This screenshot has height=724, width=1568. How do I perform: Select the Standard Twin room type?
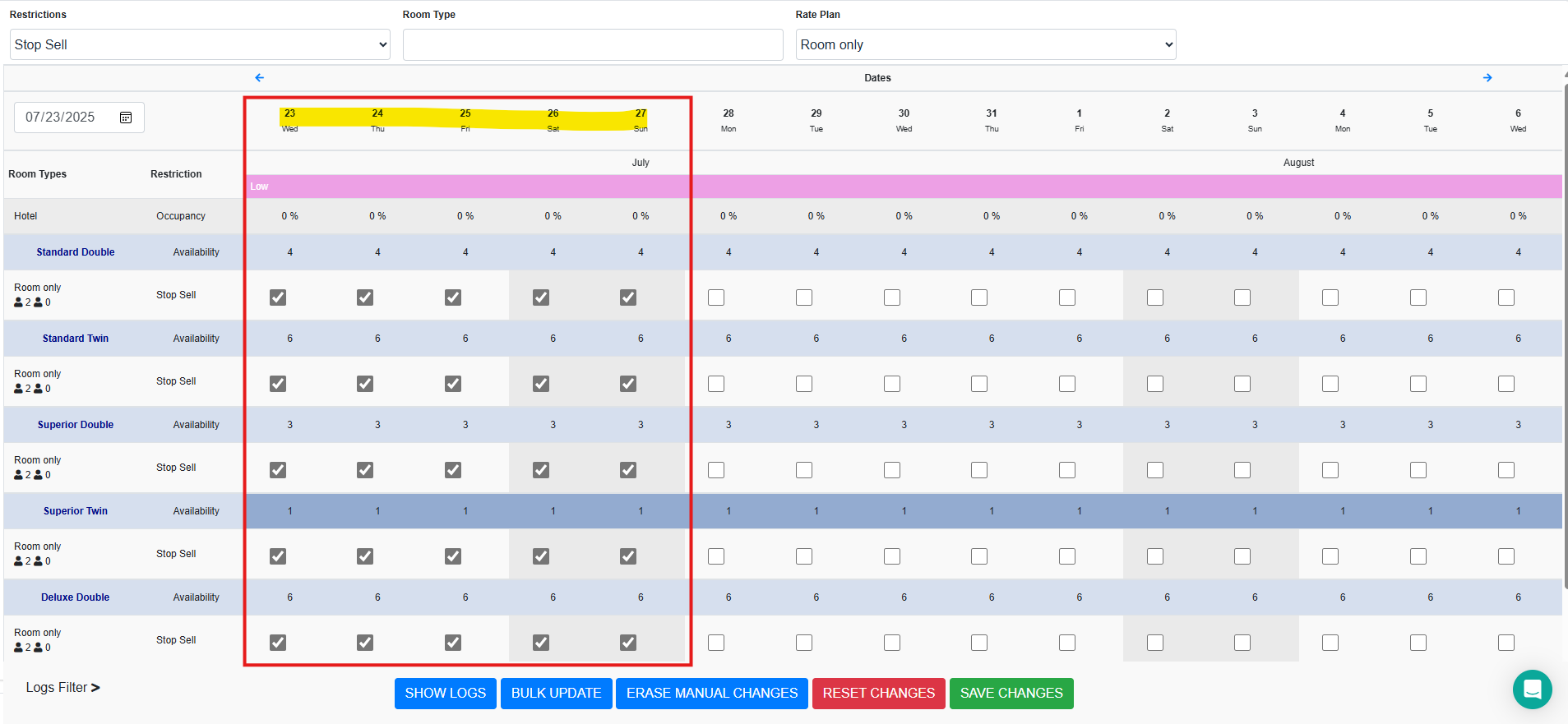pyautogui.click(x=76, y=339)
